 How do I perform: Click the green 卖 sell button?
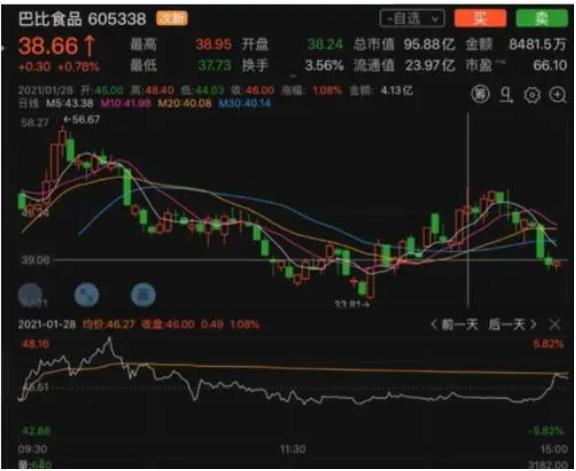click(x=541, y=18)
